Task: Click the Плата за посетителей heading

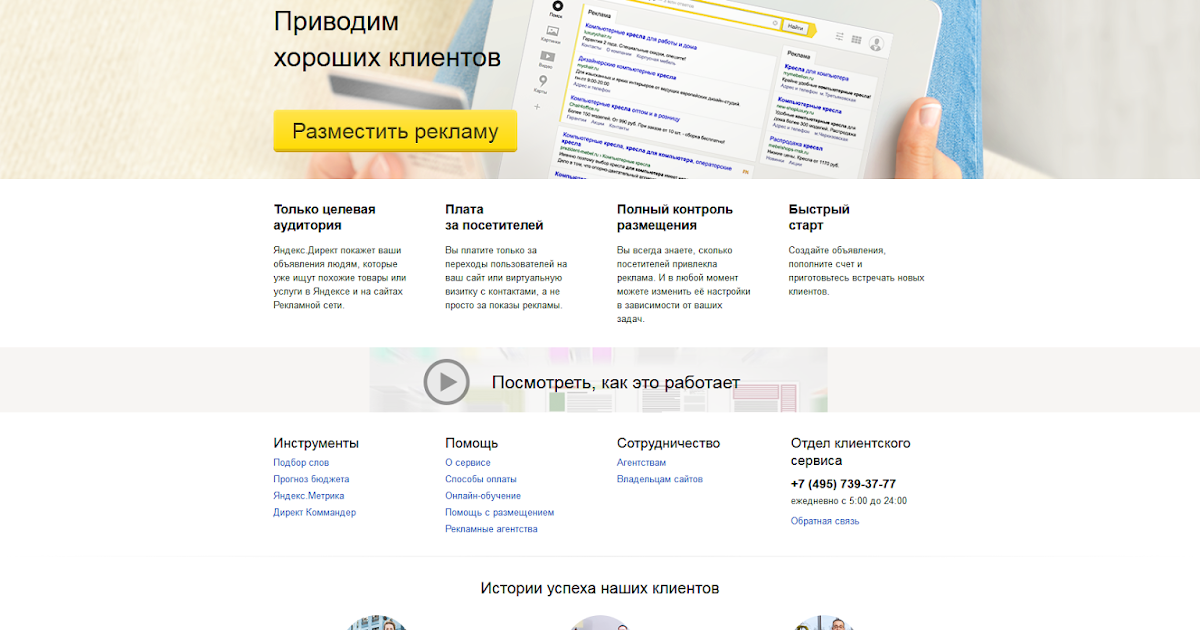Action: click(x=494, y=217)
